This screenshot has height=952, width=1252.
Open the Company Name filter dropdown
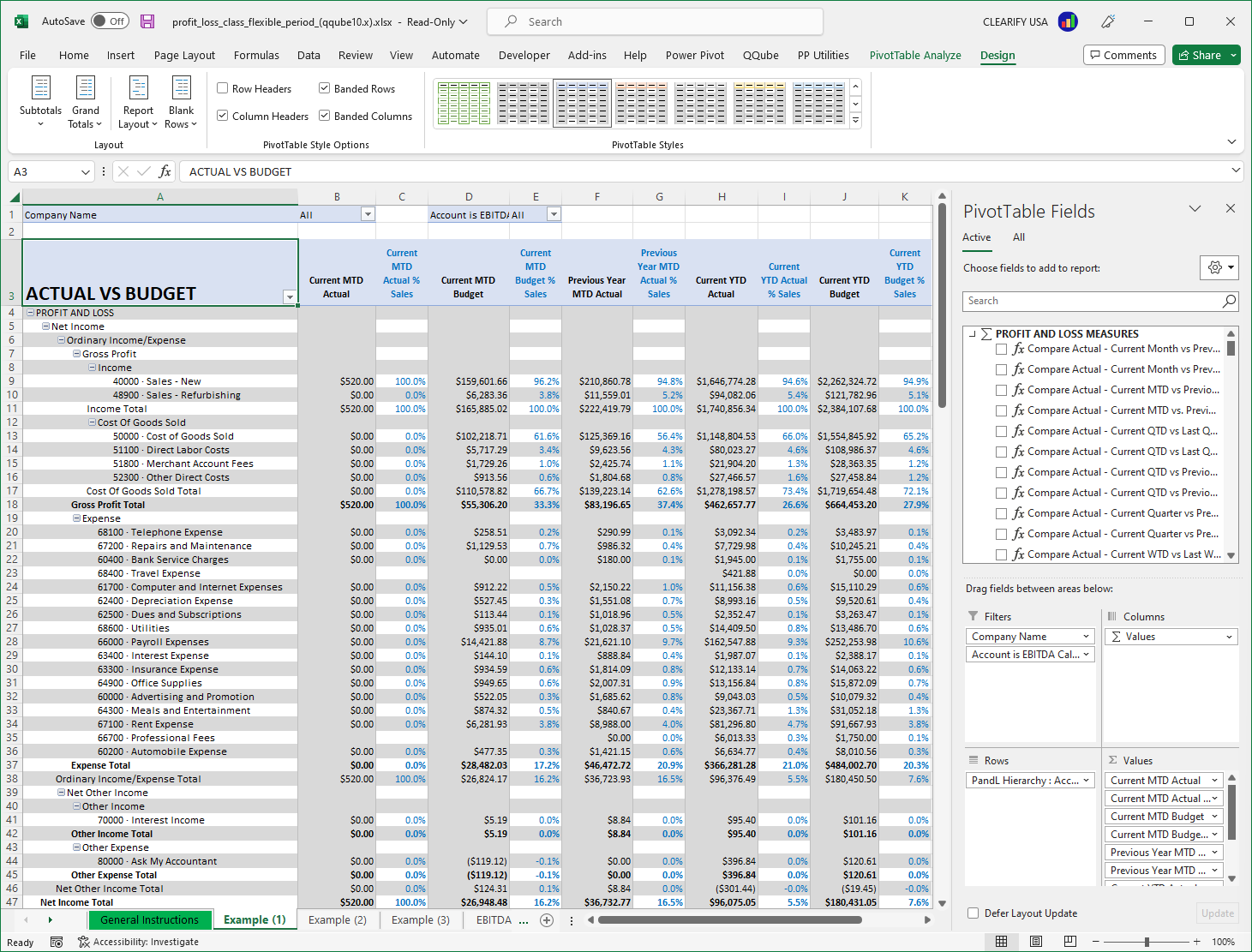click(1087, 636)
